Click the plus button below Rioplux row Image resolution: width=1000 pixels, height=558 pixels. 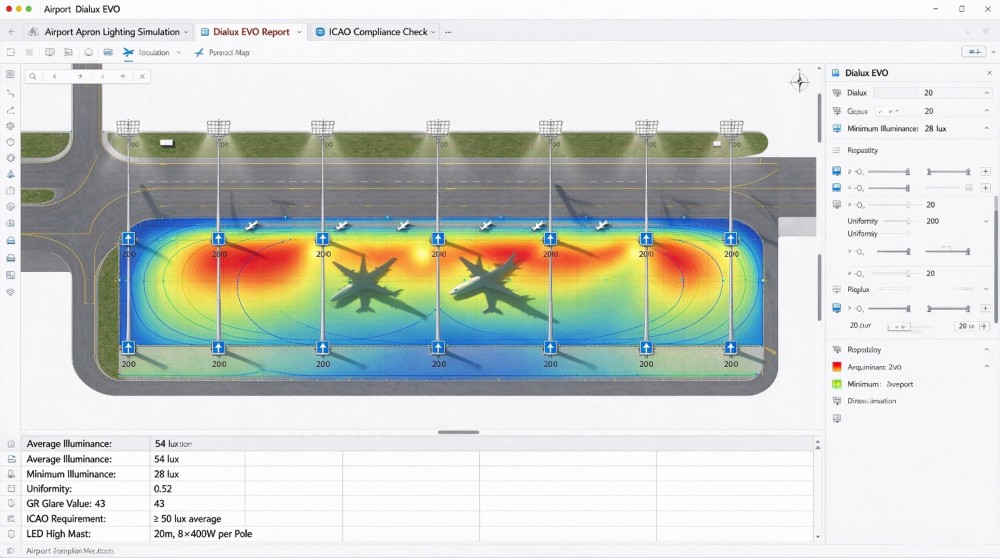pyautogui.click(x=985, y=308)
